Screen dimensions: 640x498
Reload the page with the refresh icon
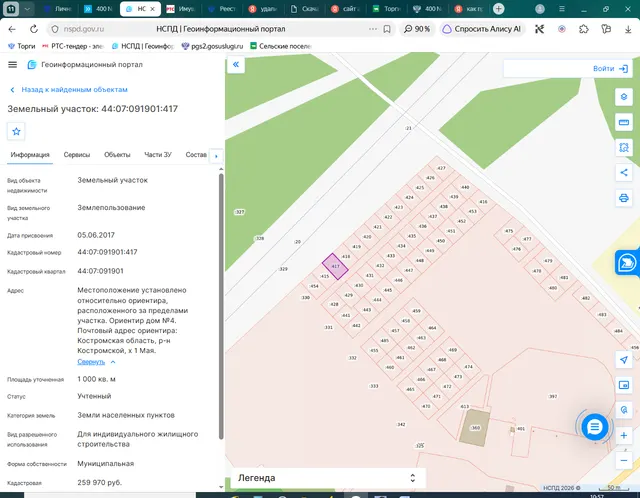[x=34, y=29]
